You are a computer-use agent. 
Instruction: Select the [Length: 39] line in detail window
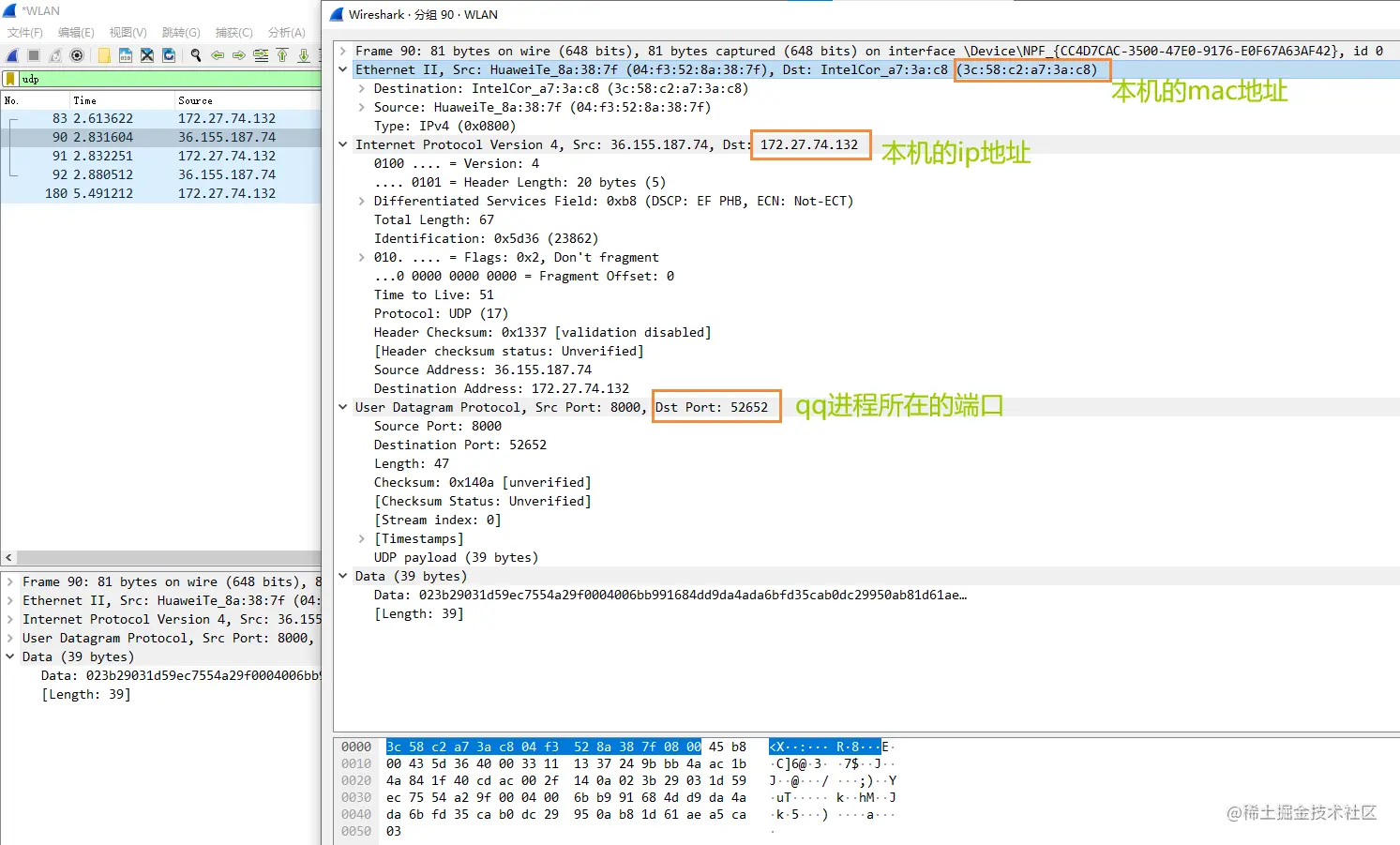pos(418,613)
